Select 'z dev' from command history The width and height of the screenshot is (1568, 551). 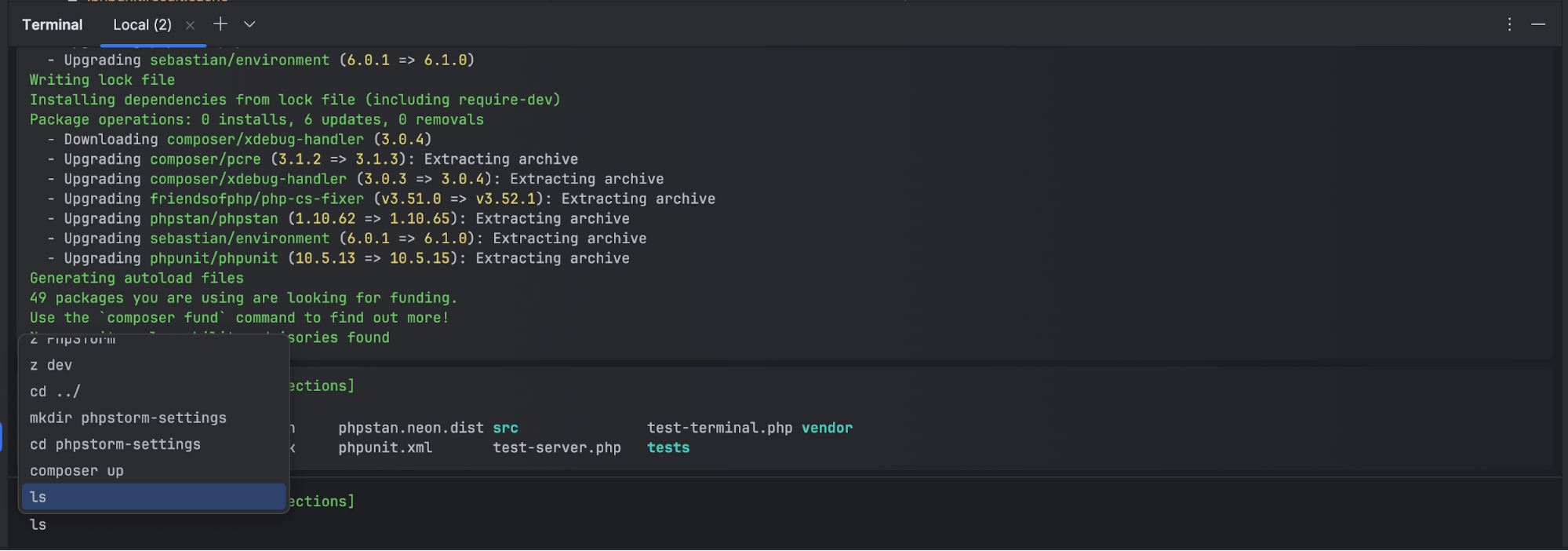(x=51, y=365)
